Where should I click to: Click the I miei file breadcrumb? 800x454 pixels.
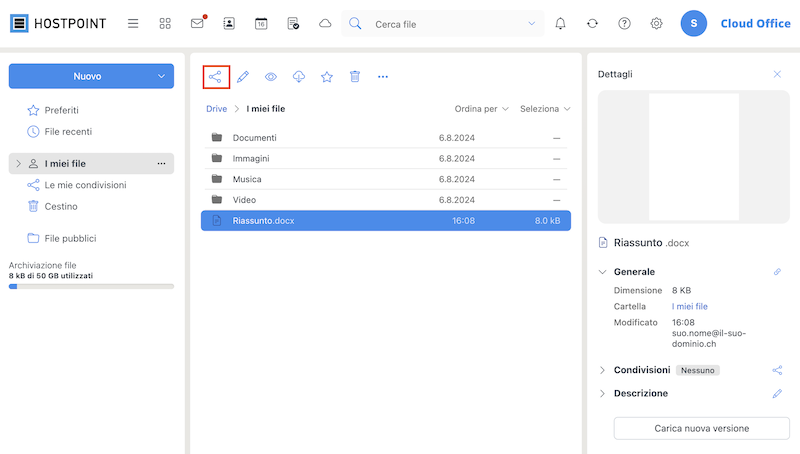click(266, 109)
